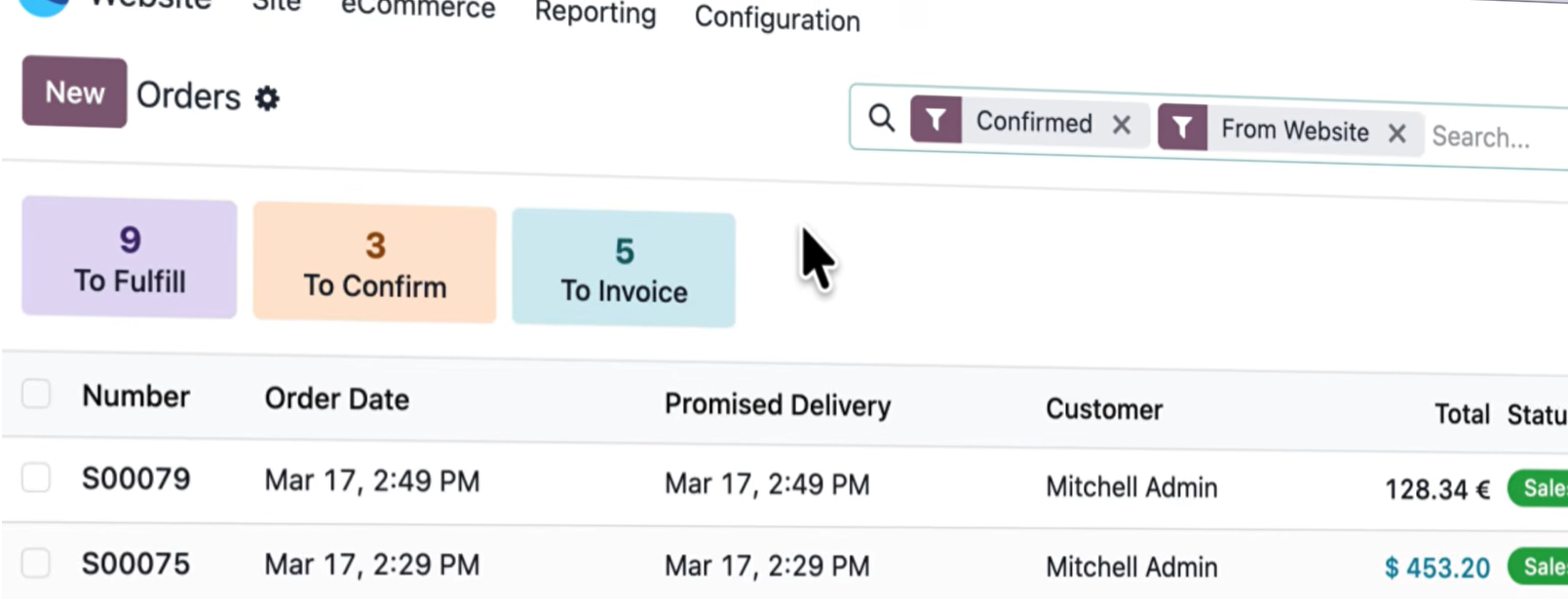Screen dimensions: 1568x599
Task: Remove the Confirmed filter
Action: click(x=1122, y=125)
